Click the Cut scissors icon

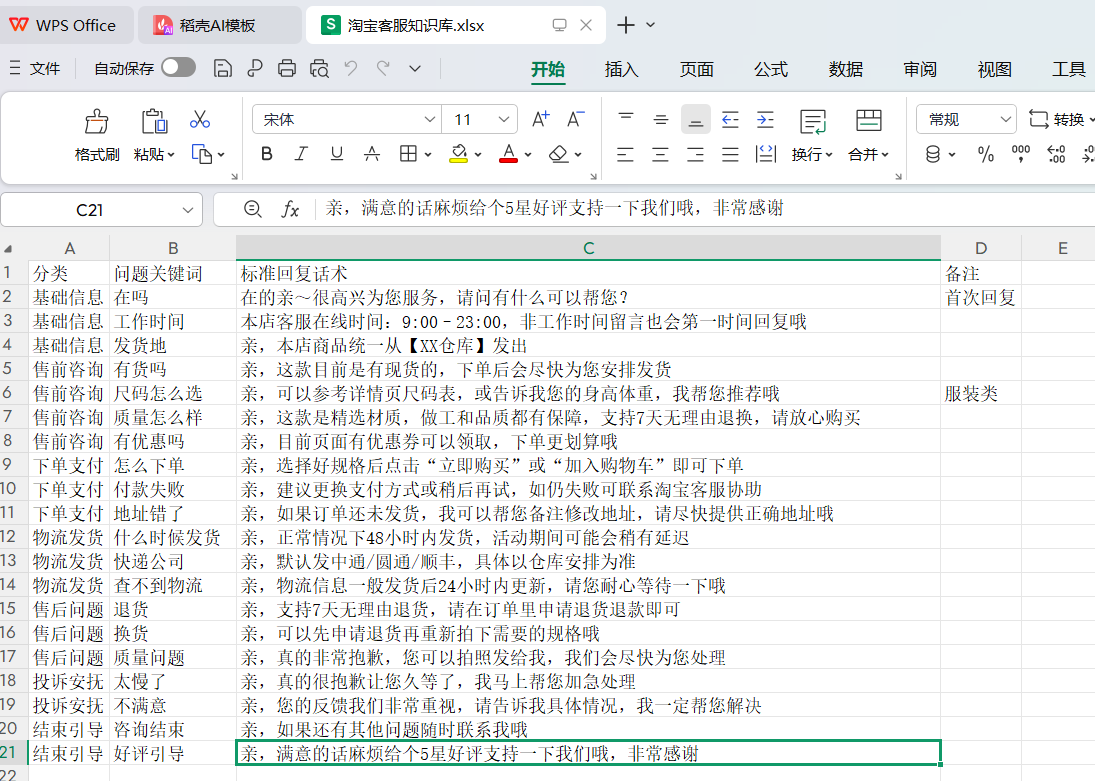coord(200,119)
